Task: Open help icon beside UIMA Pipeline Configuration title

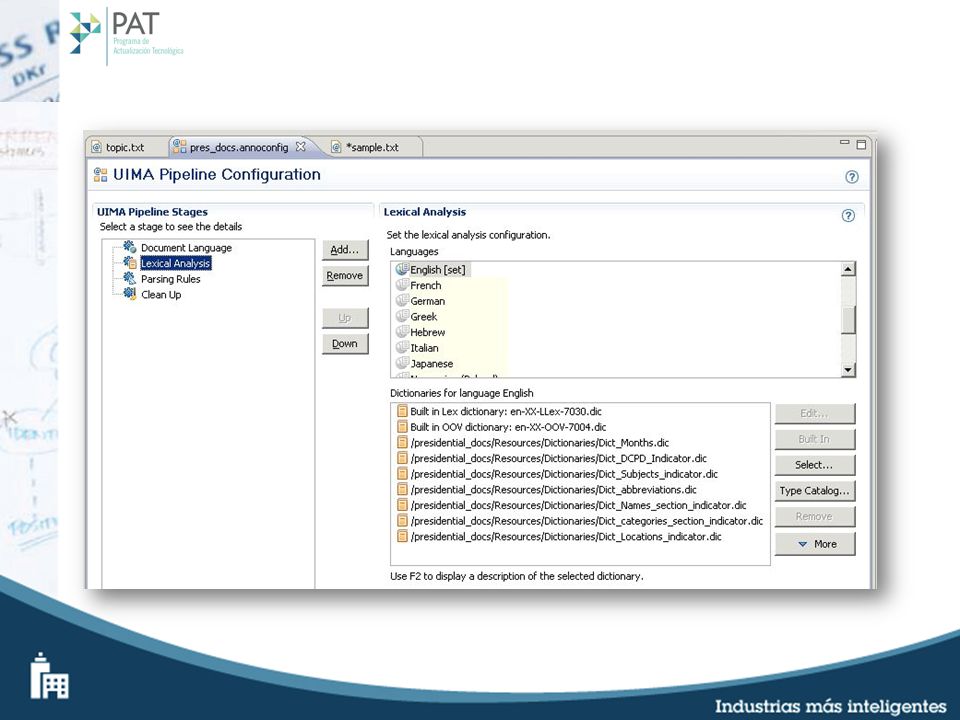Action: tap(852, 177)
